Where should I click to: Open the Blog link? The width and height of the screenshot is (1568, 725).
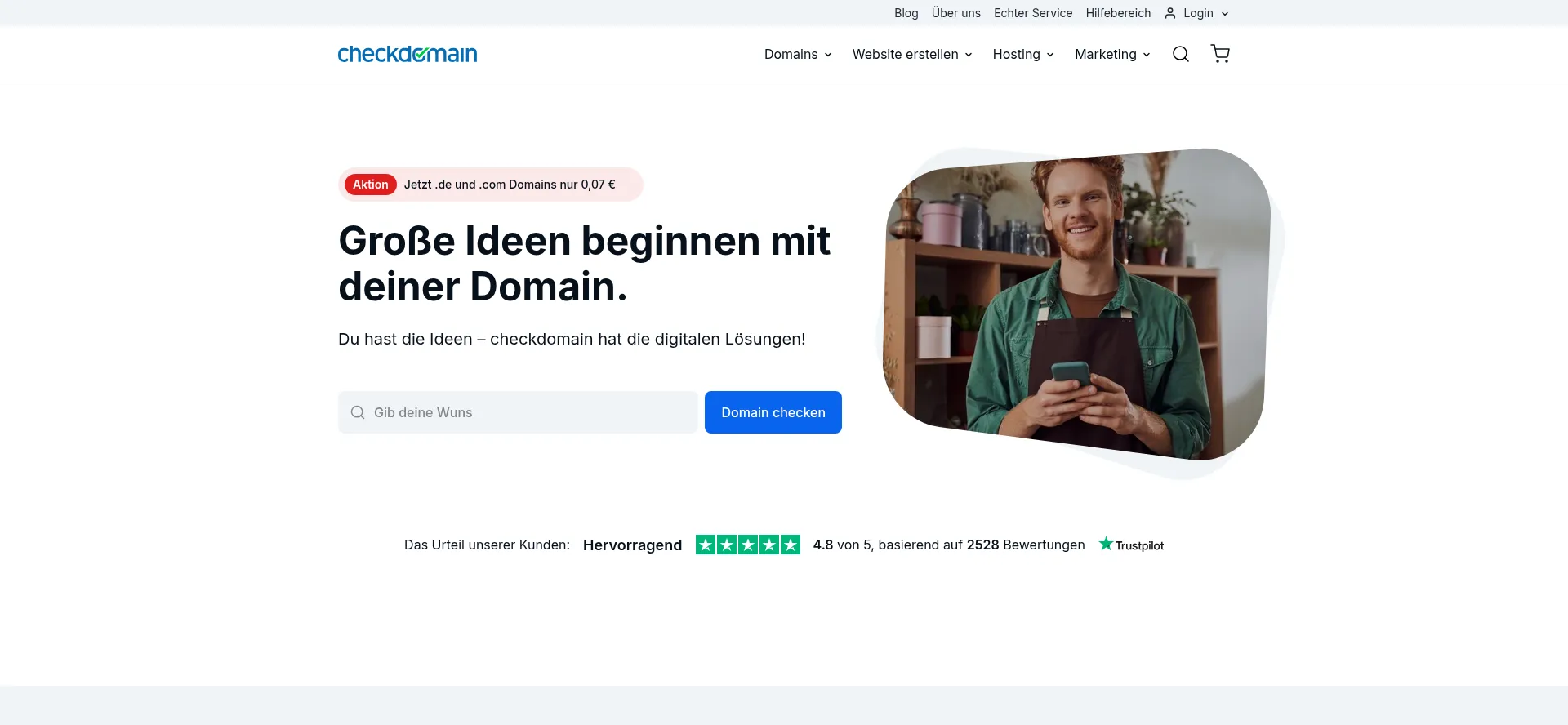[906, 13]
